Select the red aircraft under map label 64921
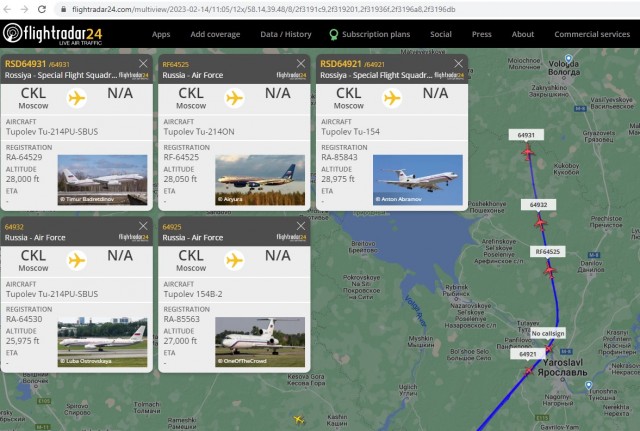 click(529, 371)
